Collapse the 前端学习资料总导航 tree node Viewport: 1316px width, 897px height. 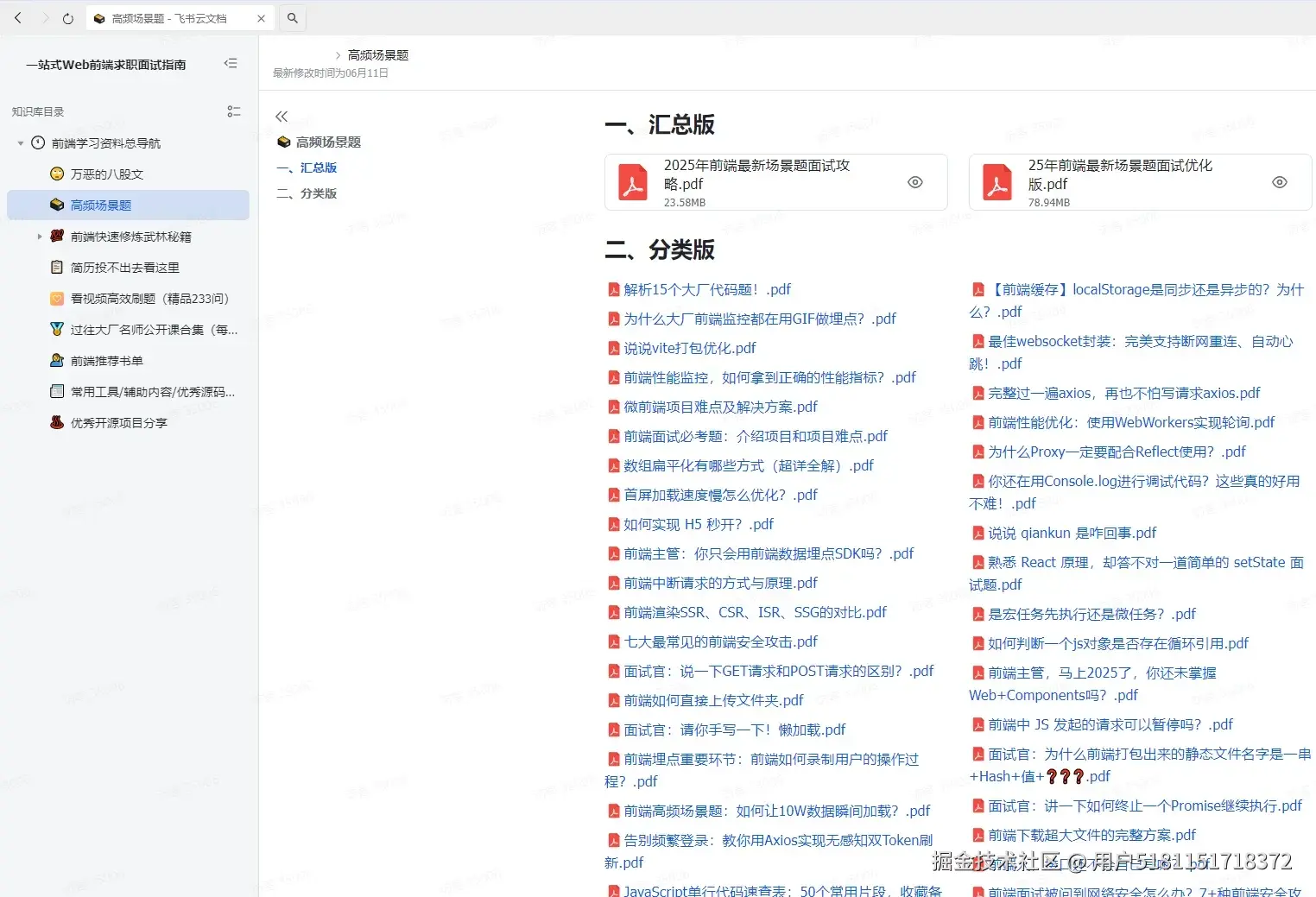pyautogui.click(x=19, y=142)
